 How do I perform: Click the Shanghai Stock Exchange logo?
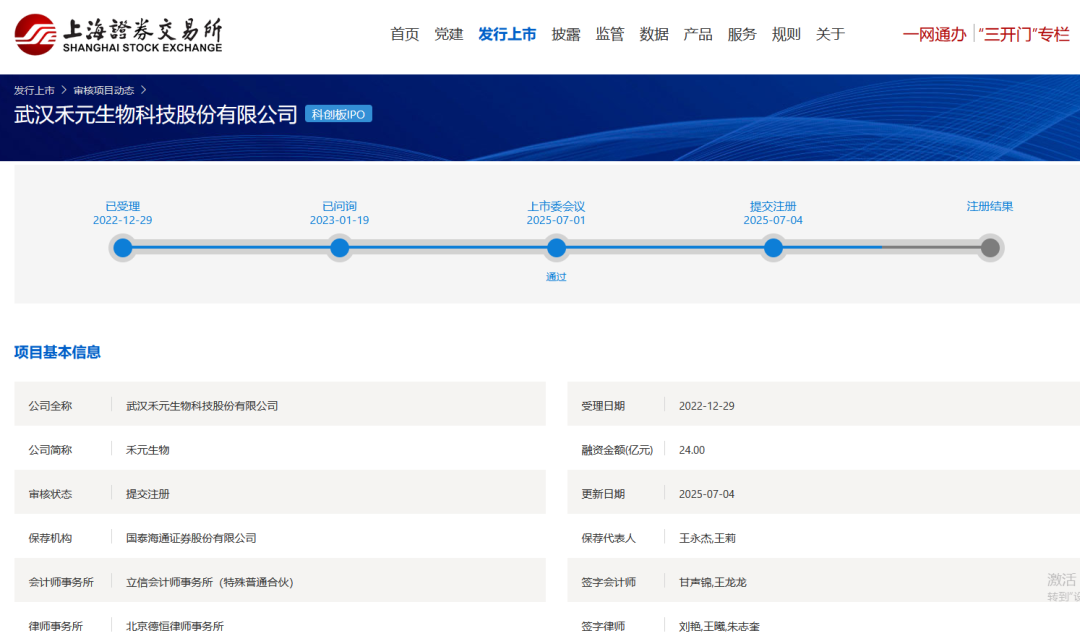pos(118,34)
